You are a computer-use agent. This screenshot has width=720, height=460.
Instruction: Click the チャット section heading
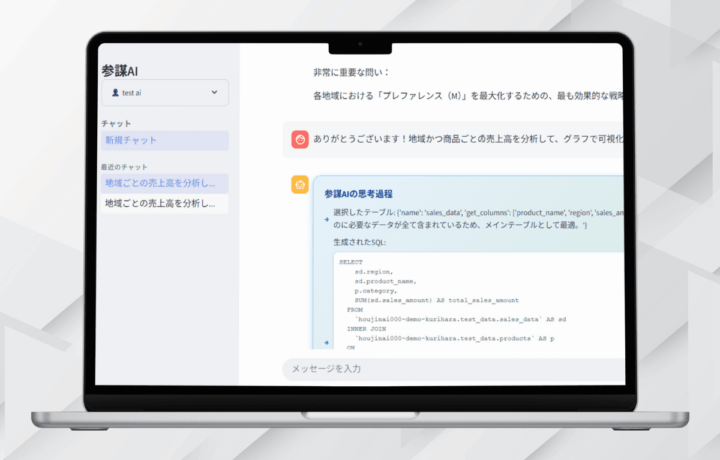click(116, 123)
